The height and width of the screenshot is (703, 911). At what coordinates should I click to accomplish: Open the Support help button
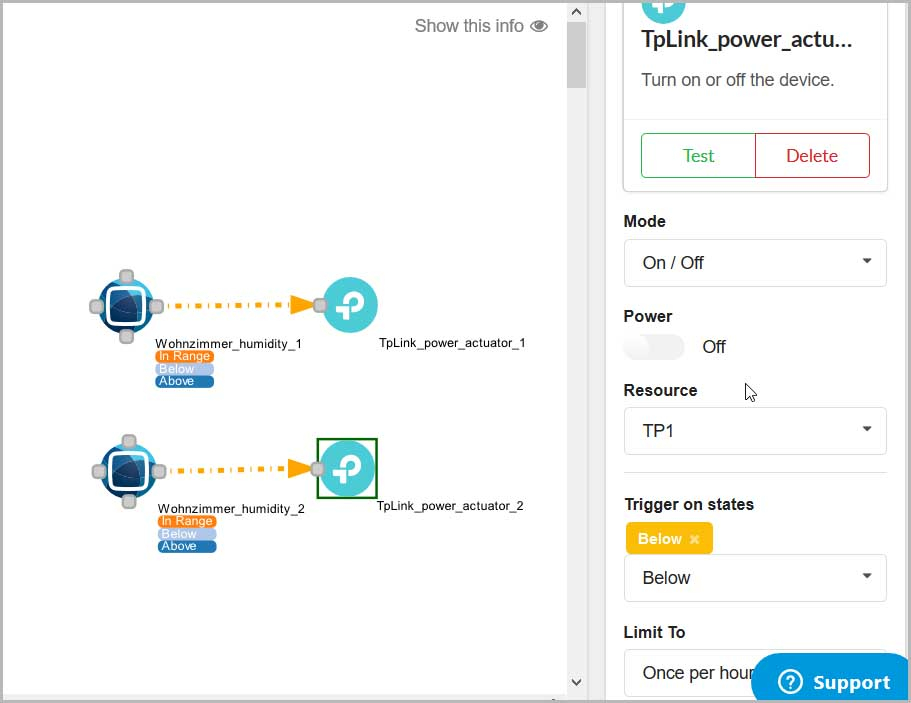coord(831,679)
